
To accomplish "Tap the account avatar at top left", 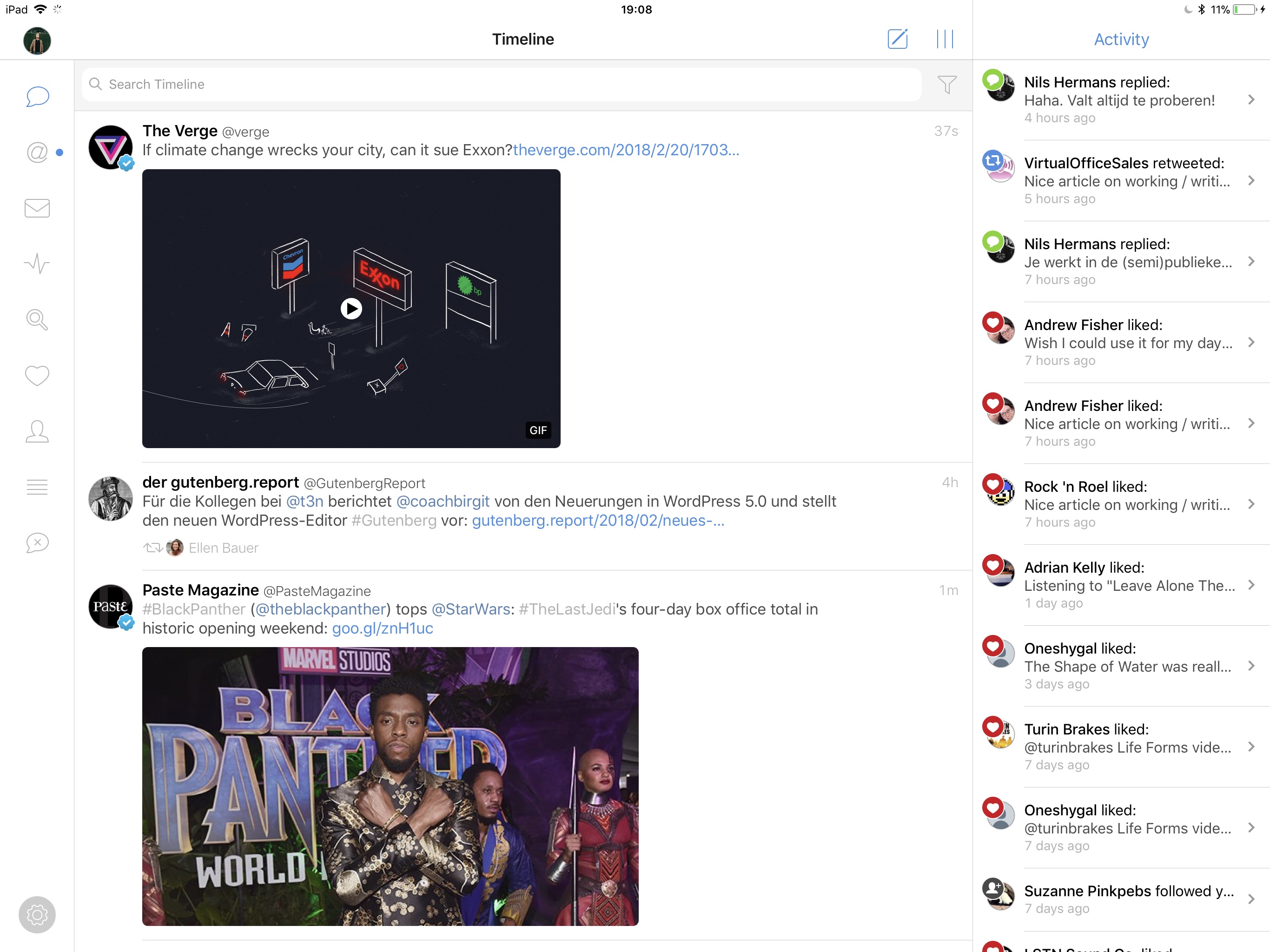I will (37, 41).
